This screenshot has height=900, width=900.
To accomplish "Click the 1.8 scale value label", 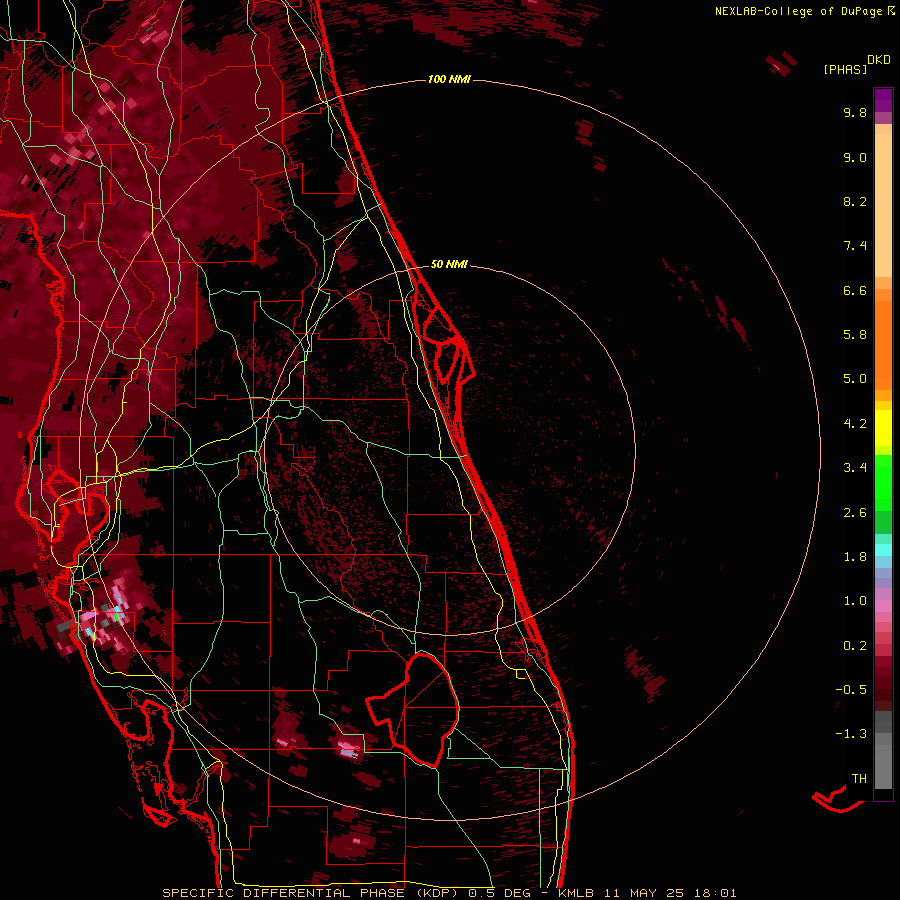I will [x=855, y=557].
